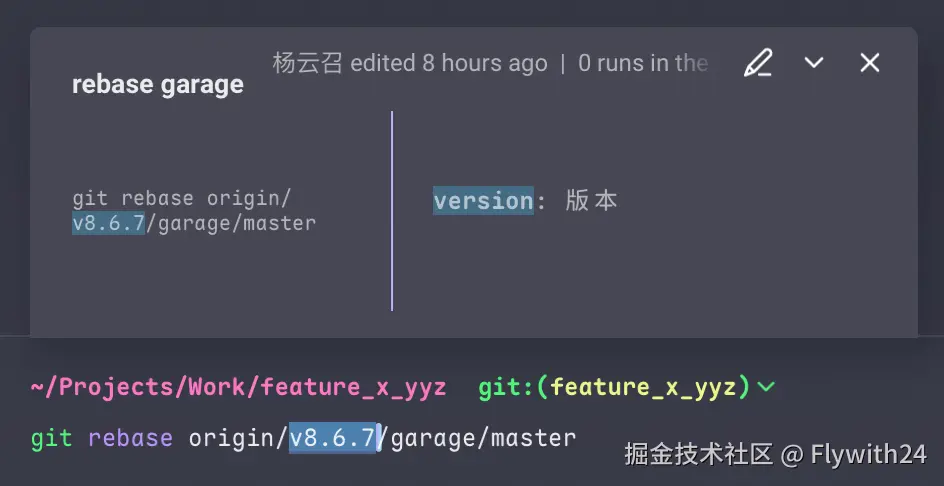This screenshot has width=944, height=486.
Task: Click the "0 runs in the" run count text
Action: point(643,63)
